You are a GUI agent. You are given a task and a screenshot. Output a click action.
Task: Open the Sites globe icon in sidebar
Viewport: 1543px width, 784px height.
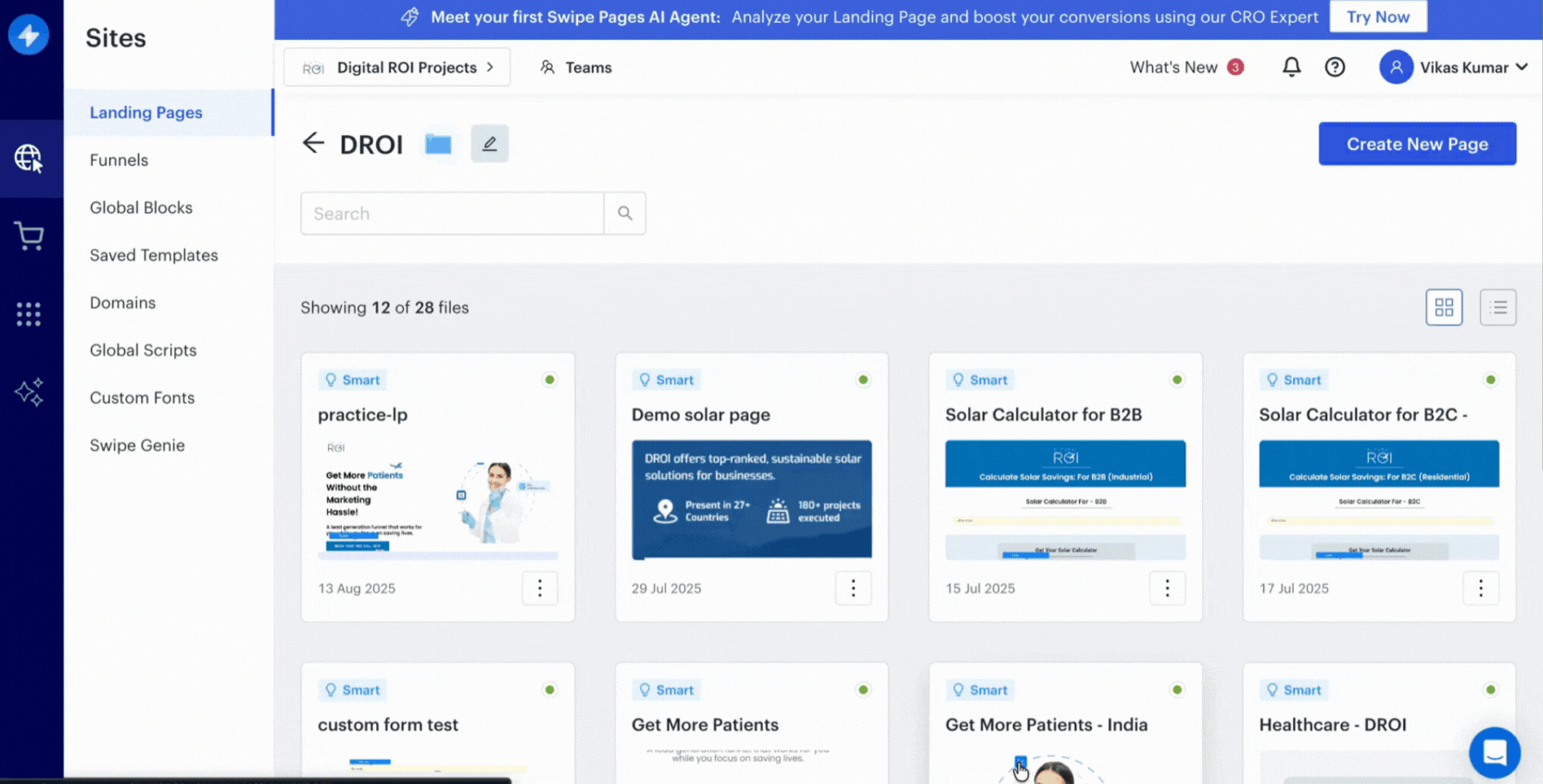tap(29, 158)
